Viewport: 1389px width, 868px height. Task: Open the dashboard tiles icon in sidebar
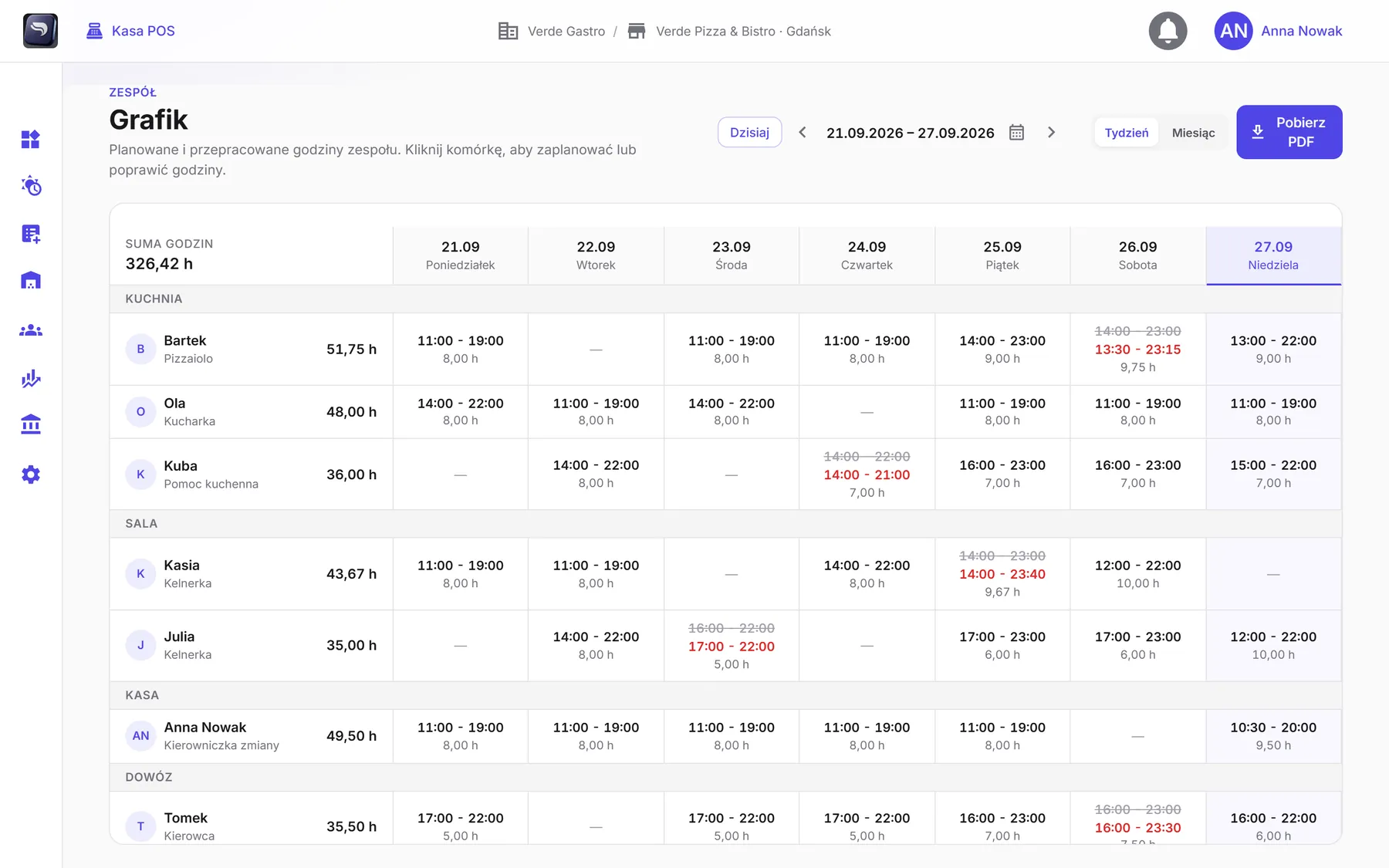31,140
